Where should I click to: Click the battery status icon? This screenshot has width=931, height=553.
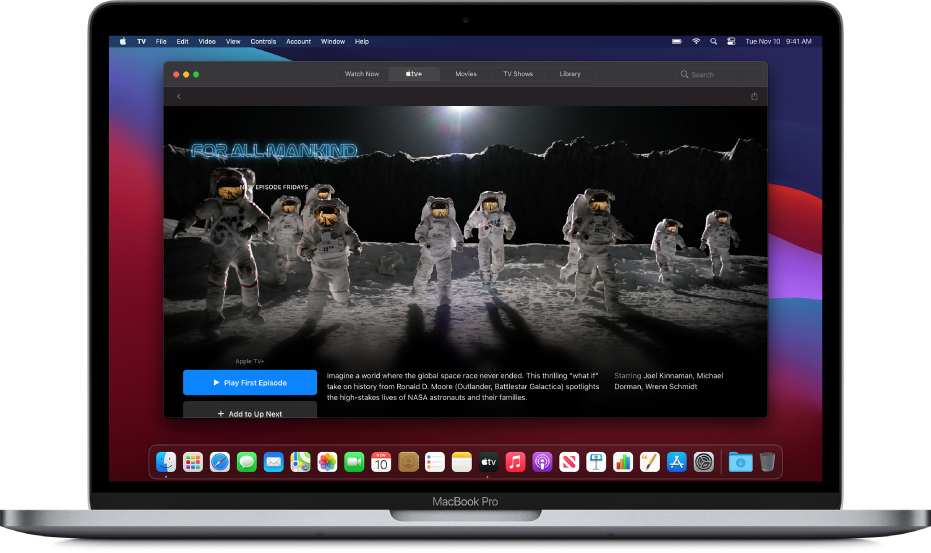[677, 42]
